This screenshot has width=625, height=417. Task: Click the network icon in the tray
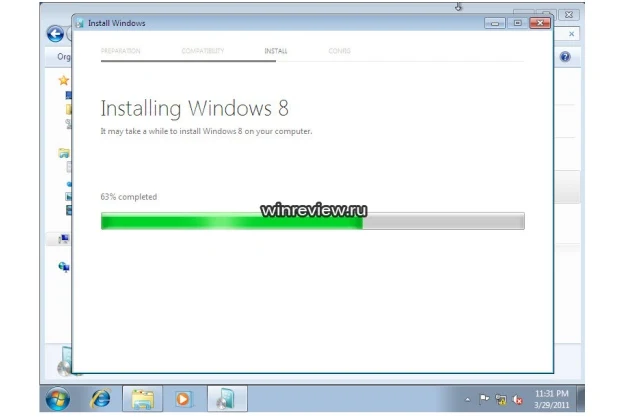click(x=503, y=399)
